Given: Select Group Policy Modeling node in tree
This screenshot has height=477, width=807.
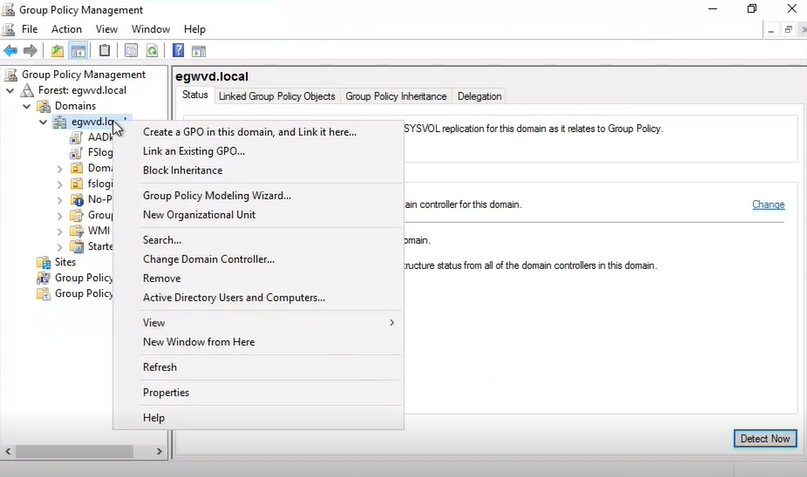Looking at the screenshot, I should point(75,278).
